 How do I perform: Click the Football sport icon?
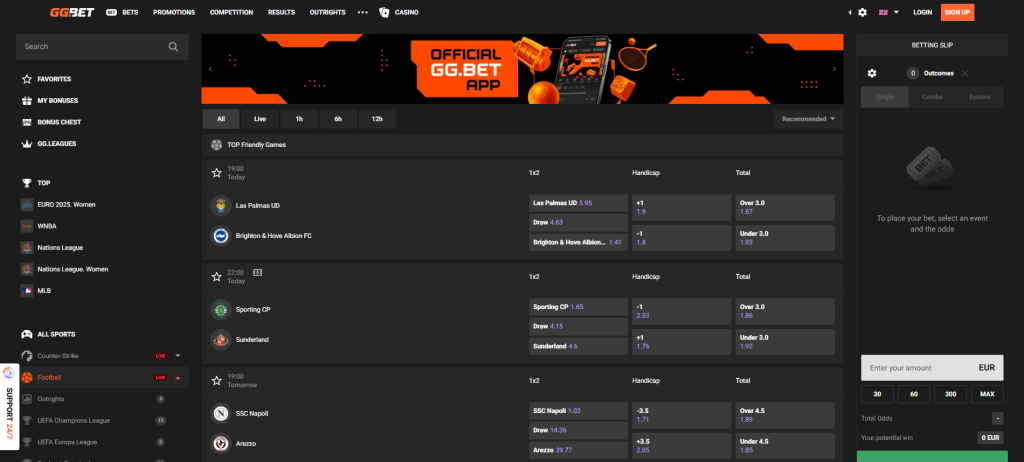click(x=27, y=378)
